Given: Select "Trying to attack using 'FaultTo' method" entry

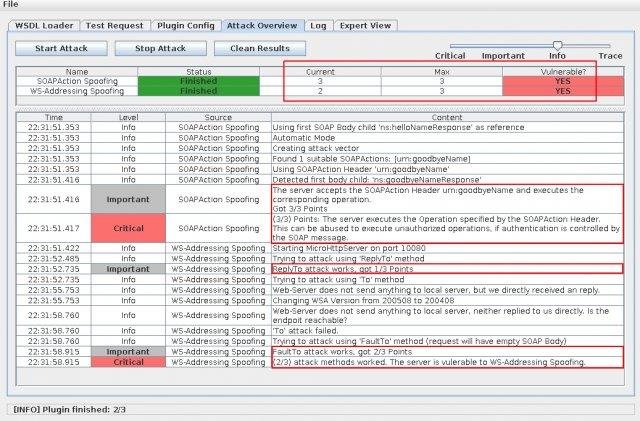Looking at the screenshot, I should pos(447,341).
